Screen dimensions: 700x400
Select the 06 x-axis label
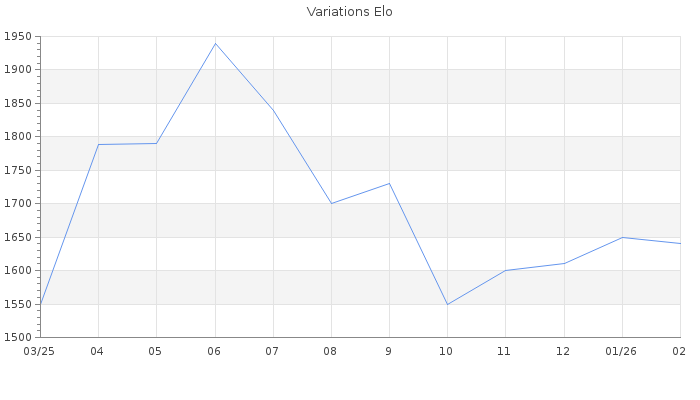click(214, 351)
